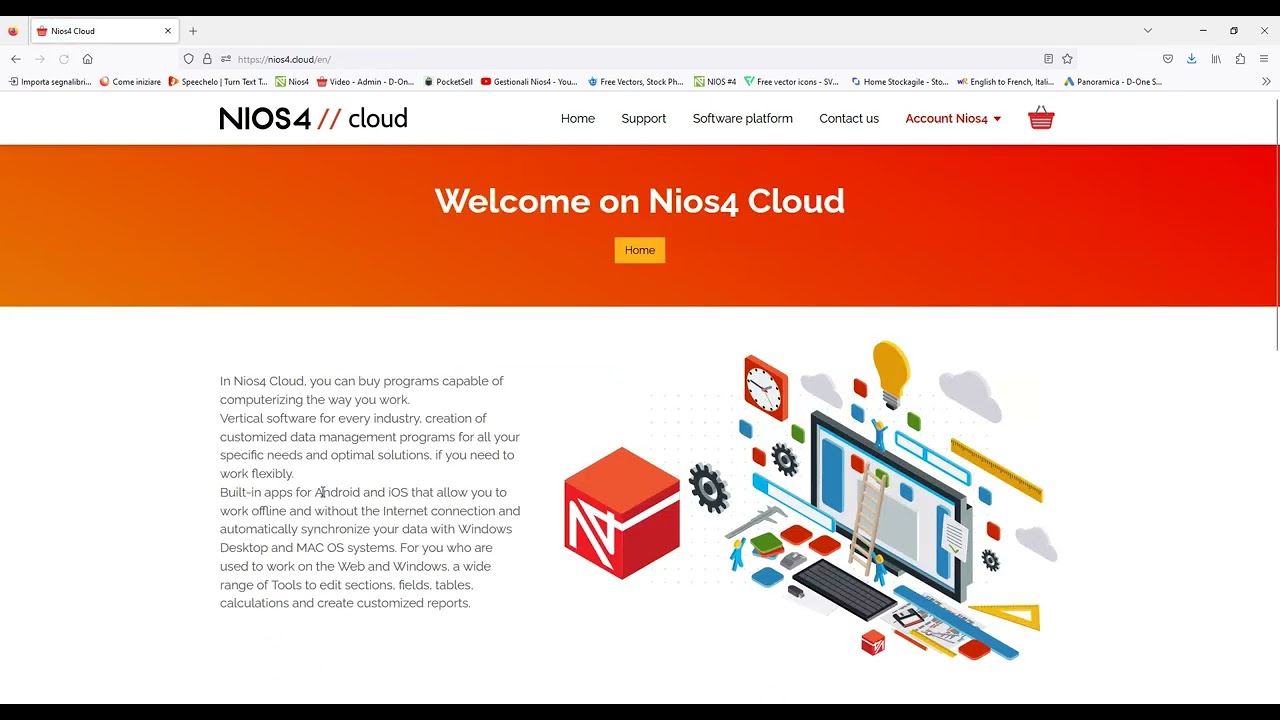Open the Speechelo Turn Text bookmark
The height and width of the screenshot is (720, 1280).
point(218,82)
